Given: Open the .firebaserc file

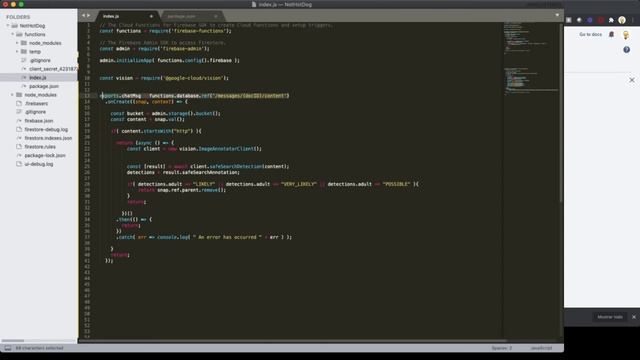Looking at the screenshot, I should 36,103.
